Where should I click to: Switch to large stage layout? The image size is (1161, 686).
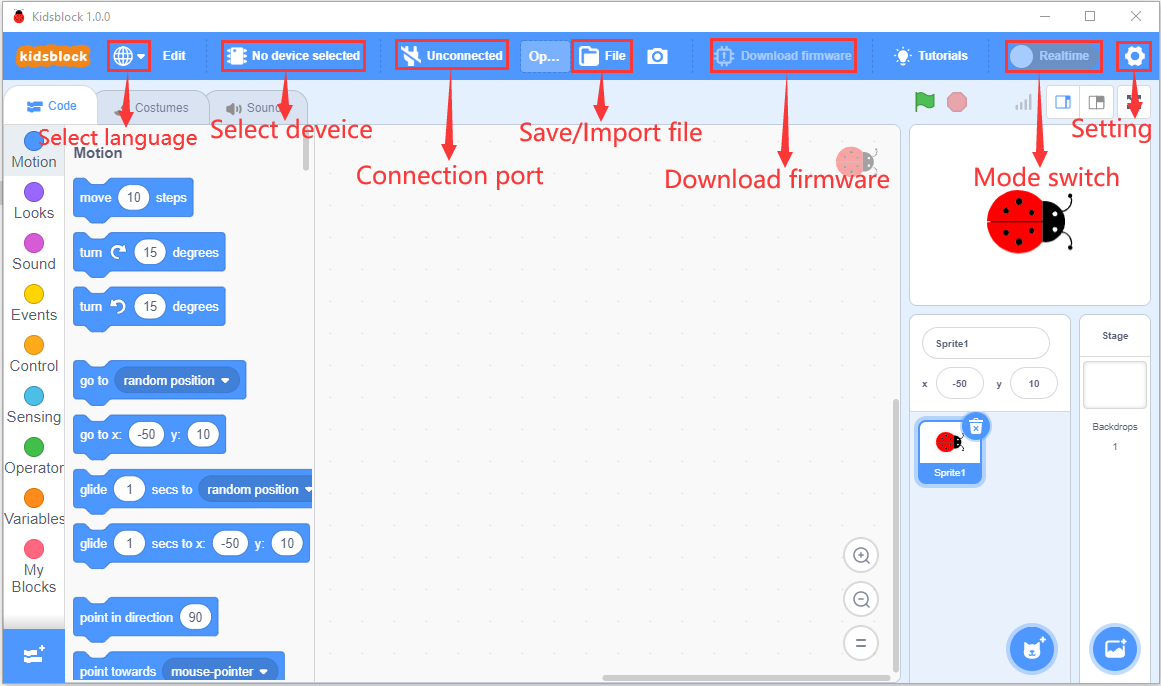click(1097, 102)
